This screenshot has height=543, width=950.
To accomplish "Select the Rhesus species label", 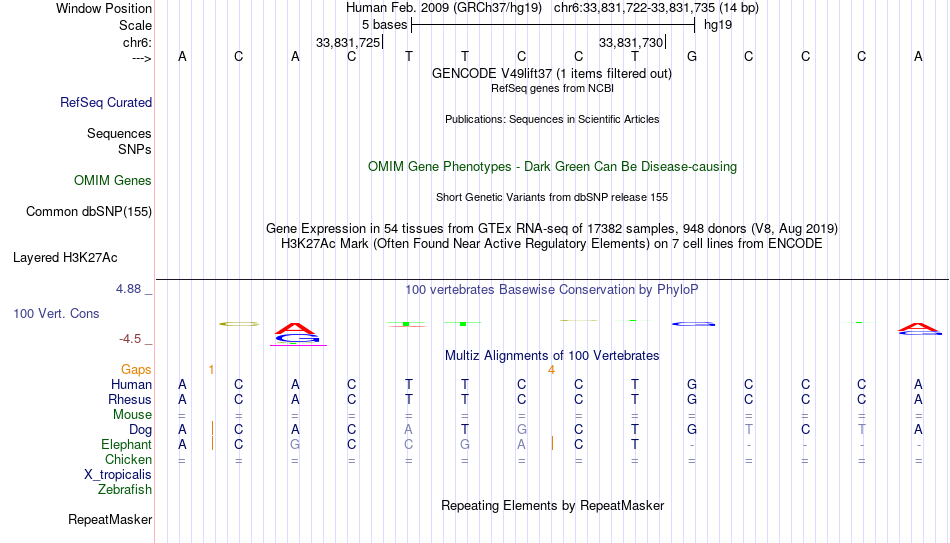I will point(130,399).
